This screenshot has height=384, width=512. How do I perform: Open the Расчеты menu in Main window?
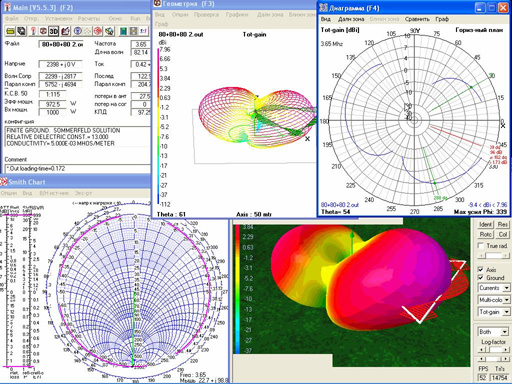click(89, 19)
